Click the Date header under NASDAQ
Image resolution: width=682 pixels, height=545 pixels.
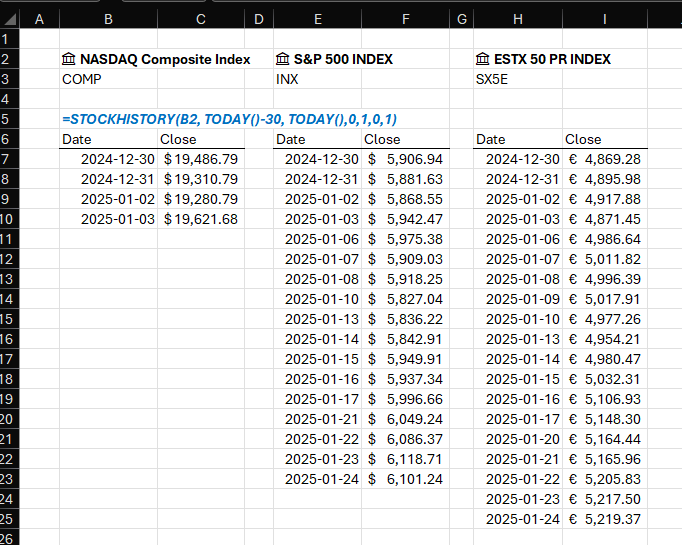point(108,139)
